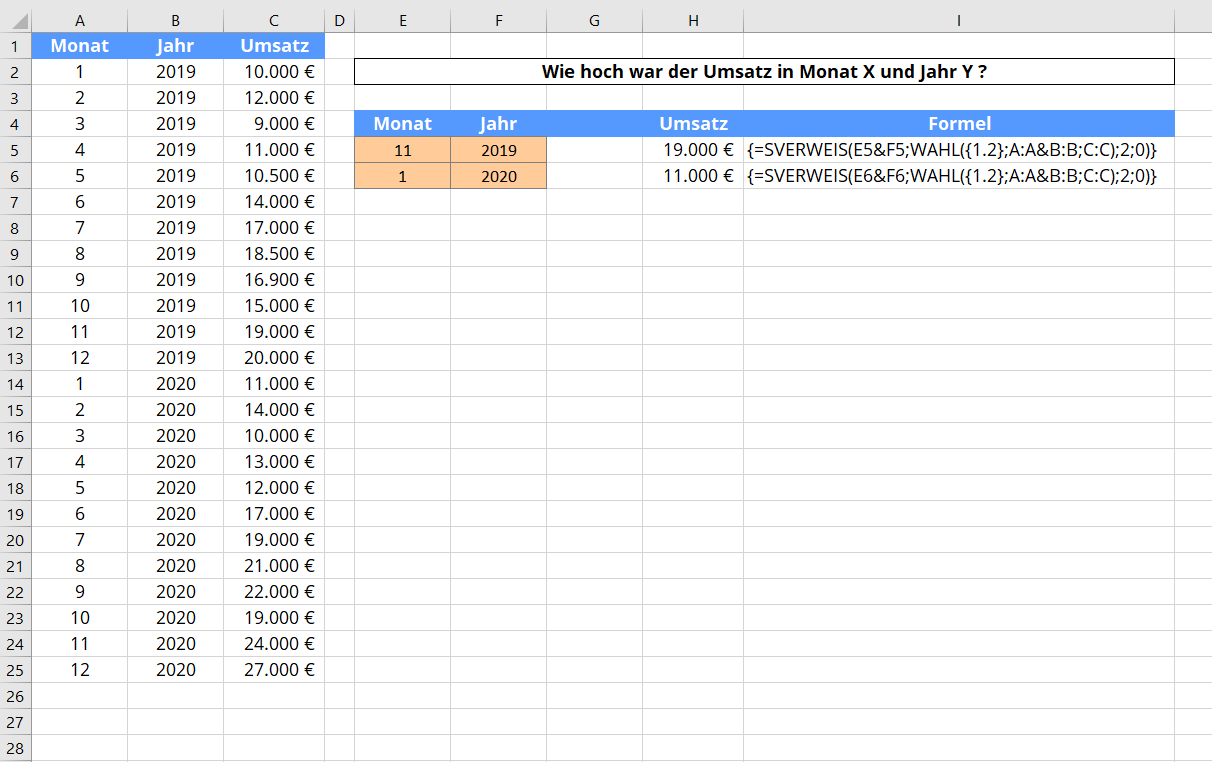The width and height of the screenshot is (1212, 762).
Task: Select orange Jahr input cell showing 2020
Action: tap(498, 176)
